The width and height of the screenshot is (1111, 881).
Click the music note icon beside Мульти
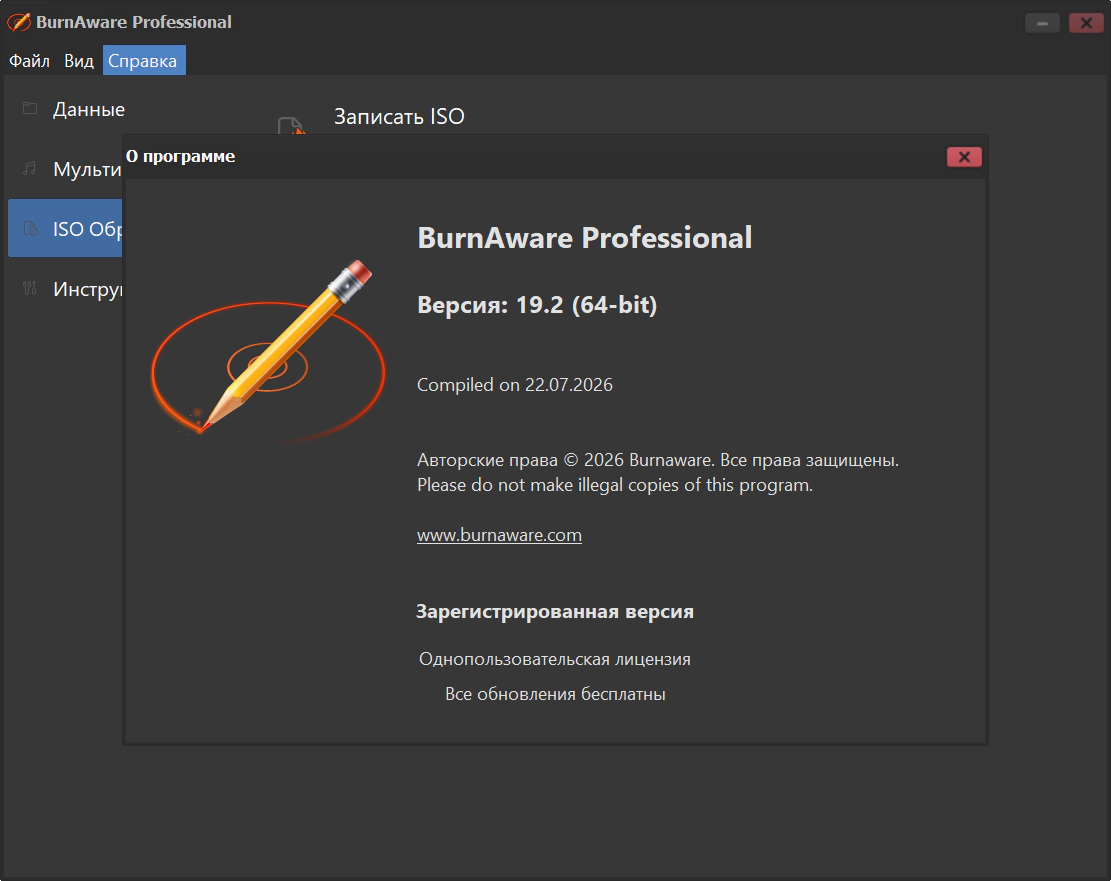[30, 169]
